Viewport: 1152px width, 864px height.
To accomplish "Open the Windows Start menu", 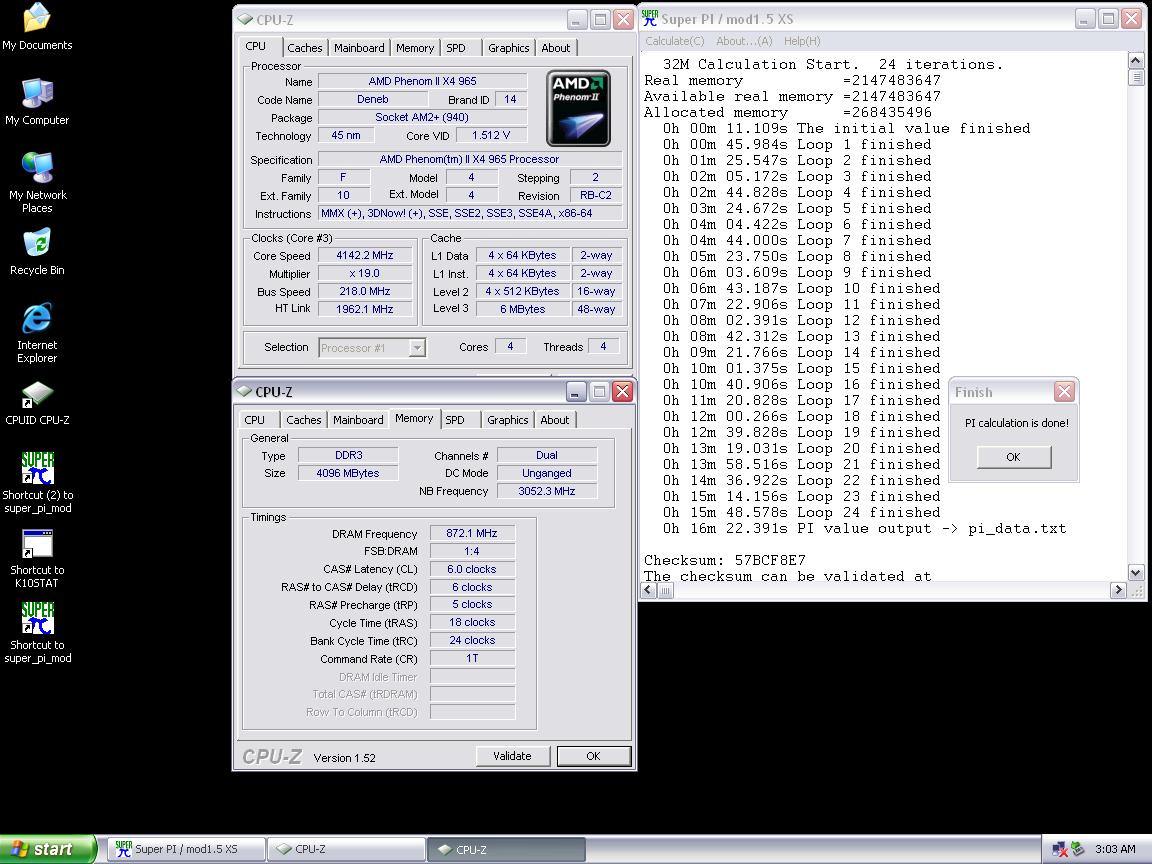I will [x=48, y=849].
